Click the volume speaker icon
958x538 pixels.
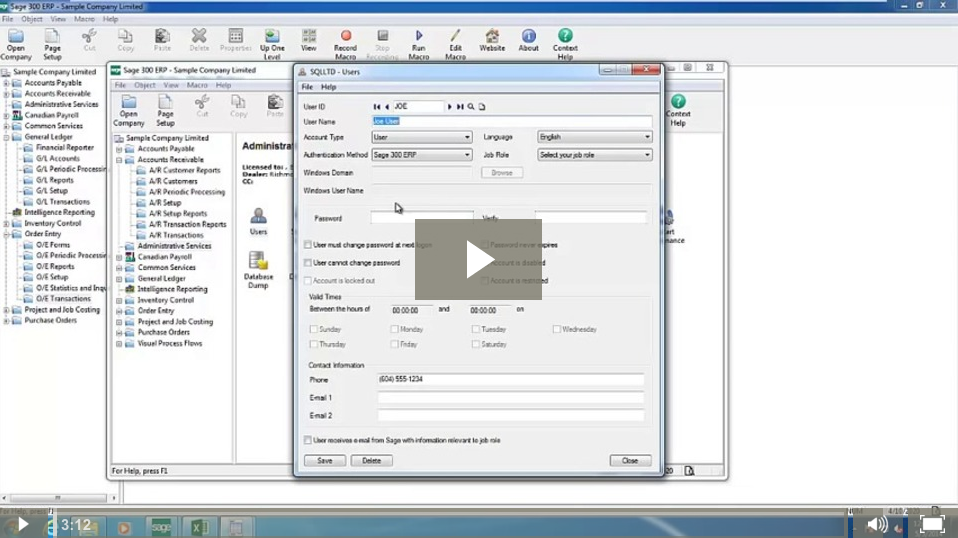[x=877, y=524]
